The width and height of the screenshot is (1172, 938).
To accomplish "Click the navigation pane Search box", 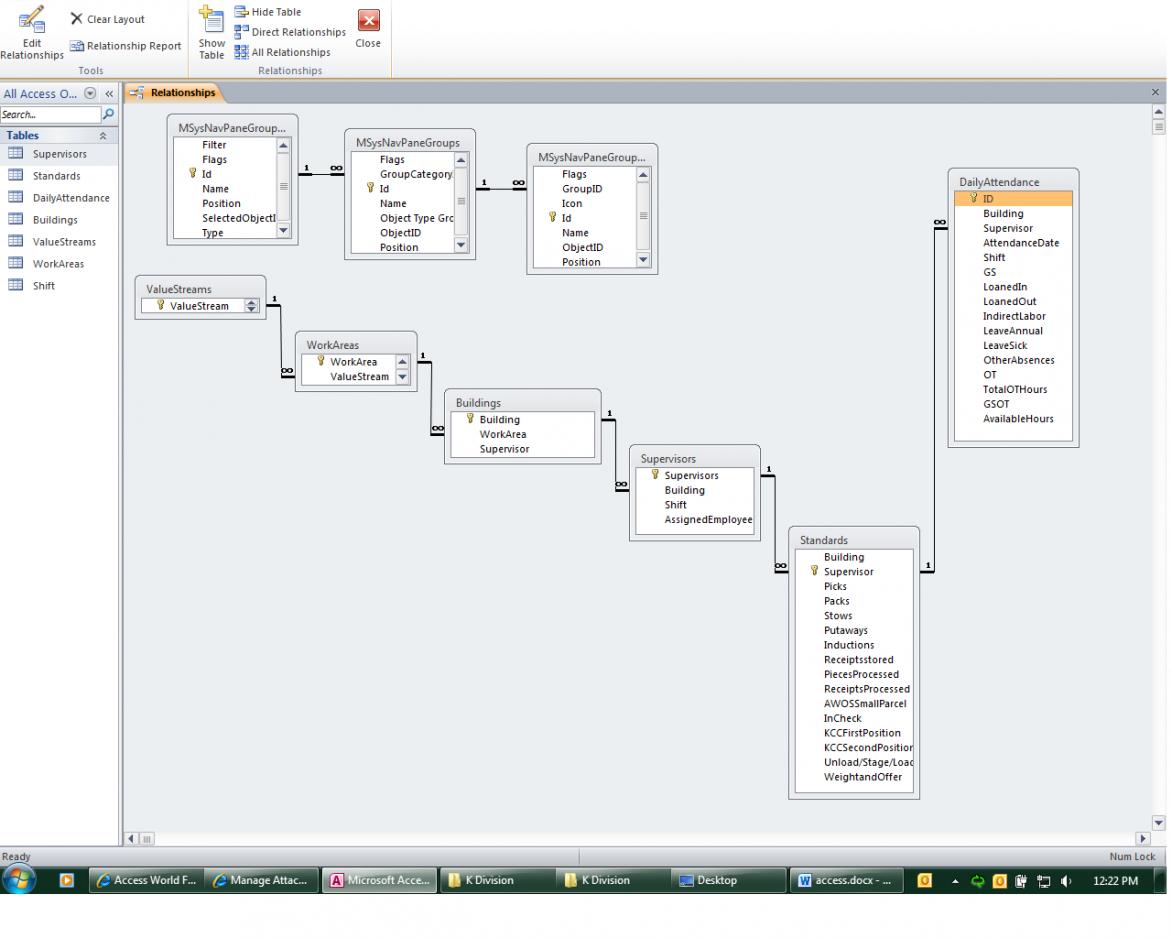I will tap(50, 115).
